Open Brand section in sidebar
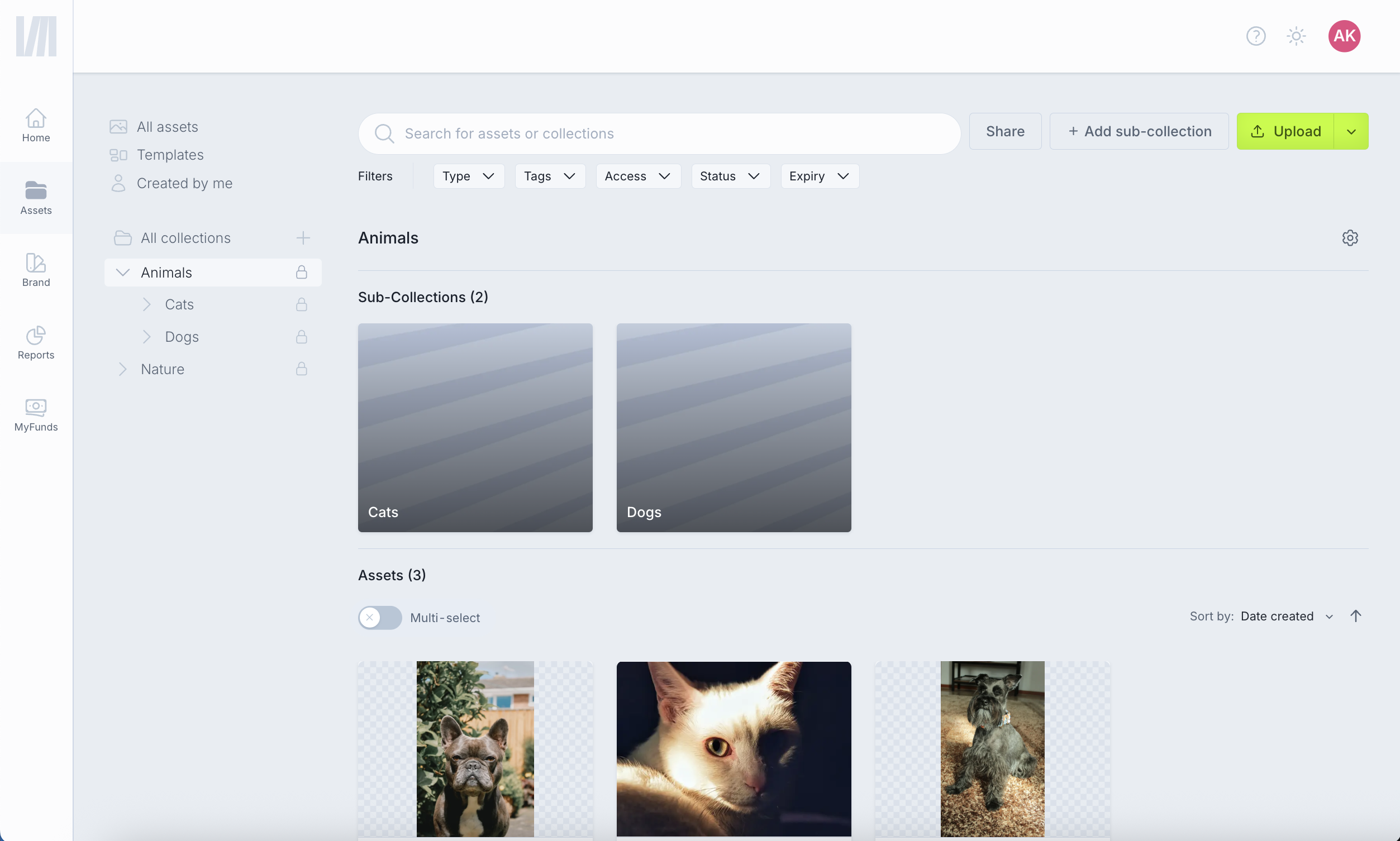This screenshot has width=1400, height=841. [36, 270]
